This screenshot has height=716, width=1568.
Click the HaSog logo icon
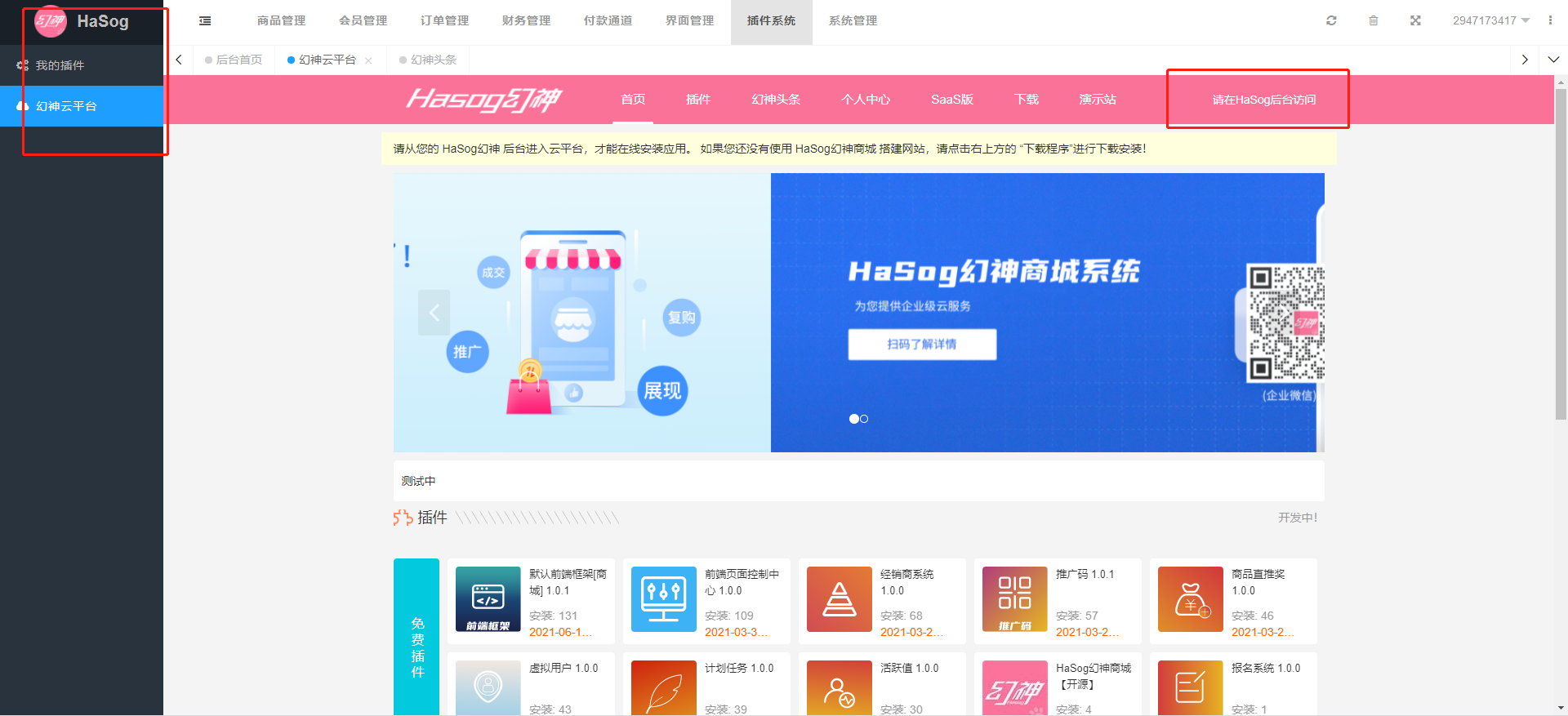click(x=51, y=21)
